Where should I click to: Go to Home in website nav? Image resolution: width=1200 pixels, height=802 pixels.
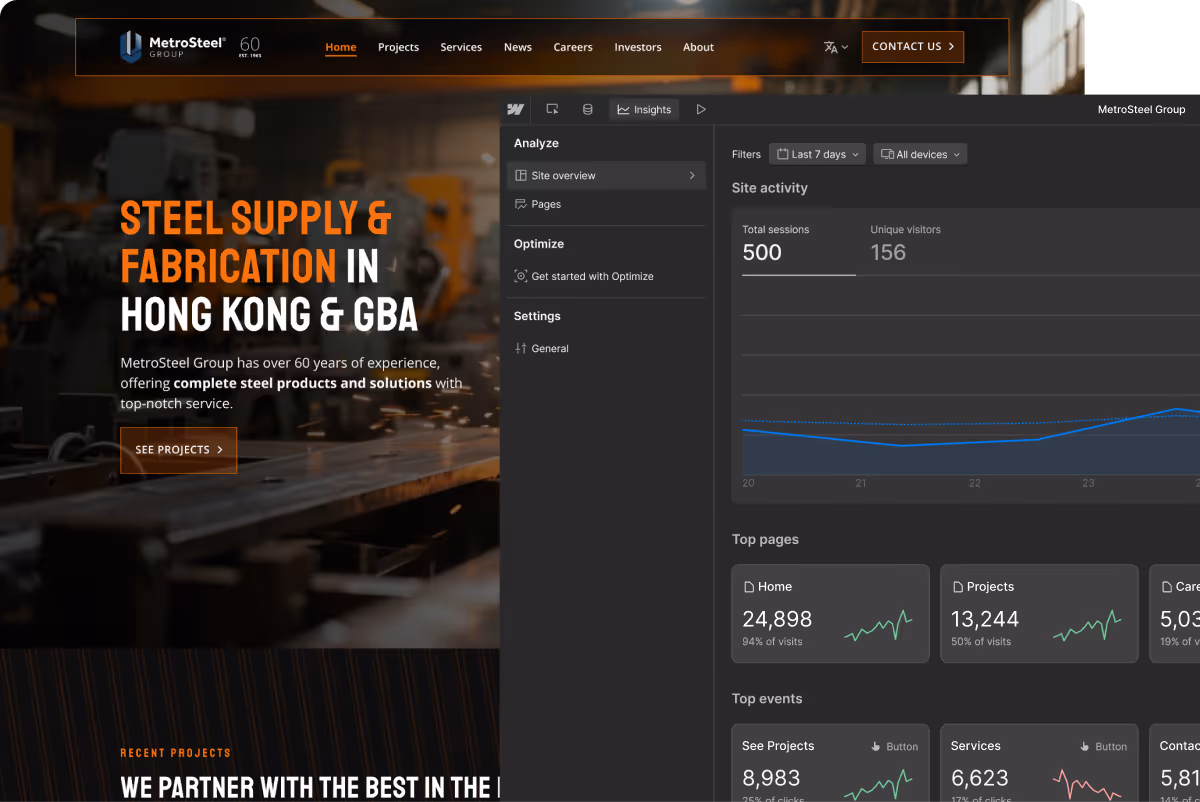(x=341, y=47)
